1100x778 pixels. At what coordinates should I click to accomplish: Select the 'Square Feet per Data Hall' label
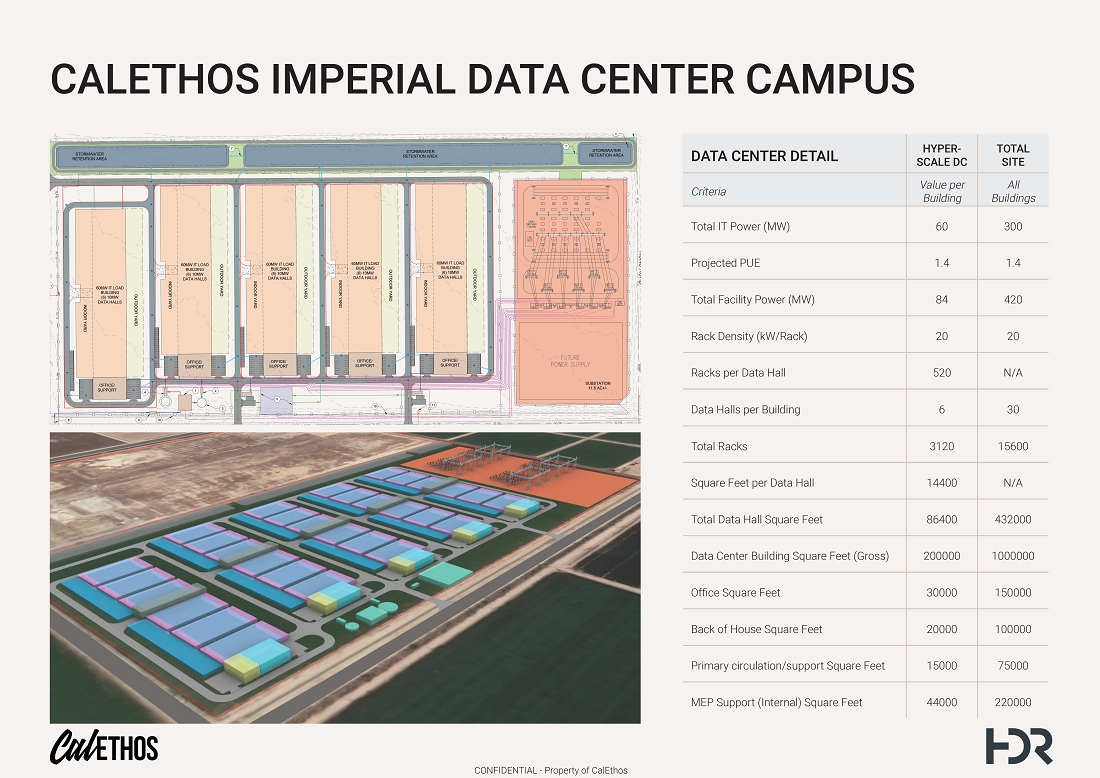click(x=753, y=483)
